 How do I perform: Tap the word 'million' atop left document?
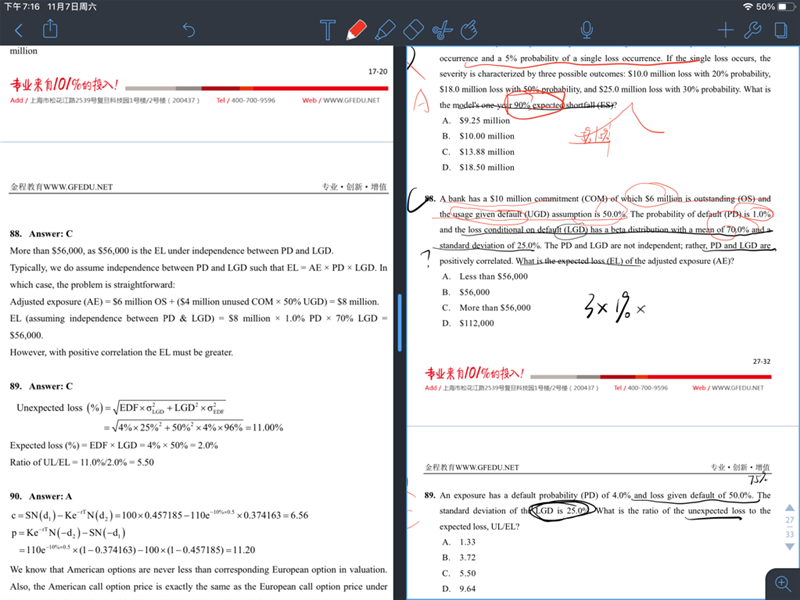pos(23,51)
